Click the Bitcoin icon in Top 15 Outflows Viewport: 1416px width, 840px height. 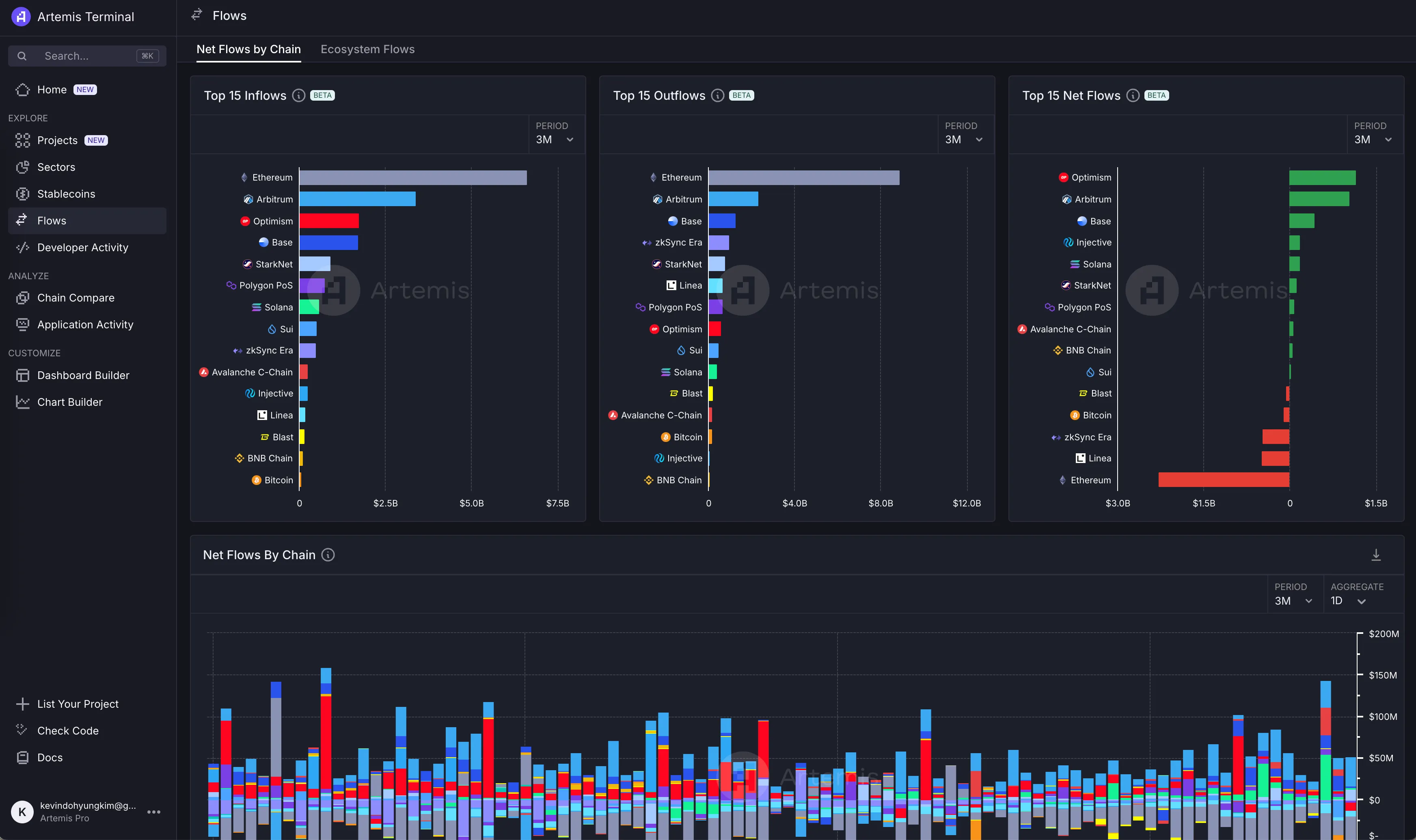[665, 437]
